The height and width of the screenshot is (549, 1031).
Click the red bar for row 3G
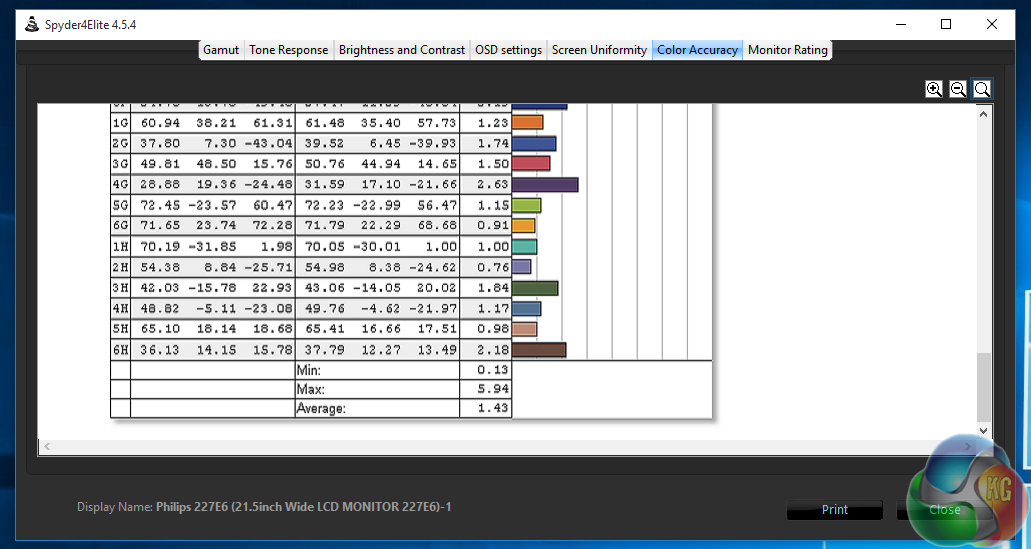[x=531, y=164]
